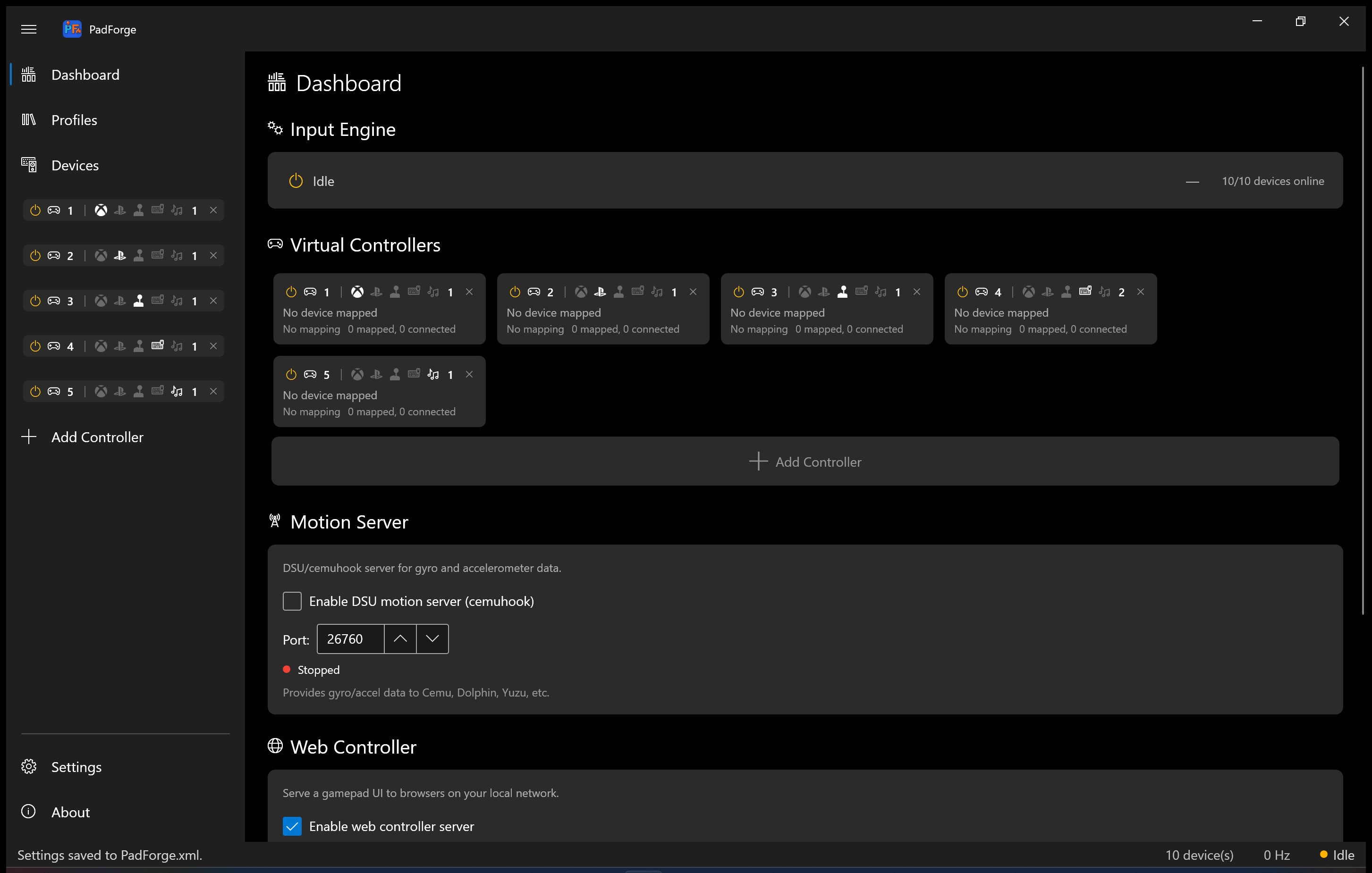Select PlayStation output type on virtual controller 2
This screenshot has width=1372, height=873.
click(600, 292)
